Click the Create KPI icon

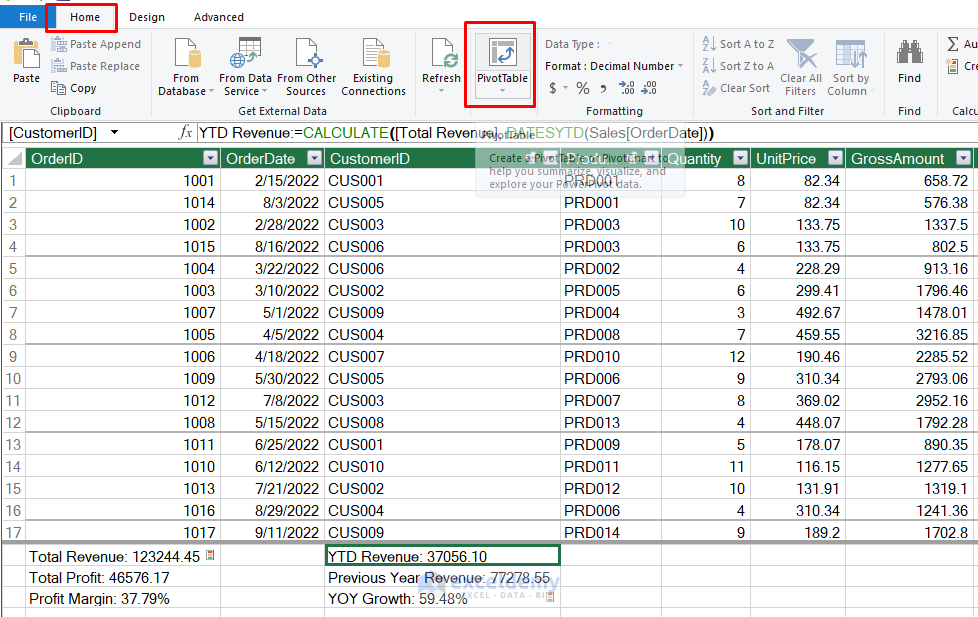coord(952,66)
